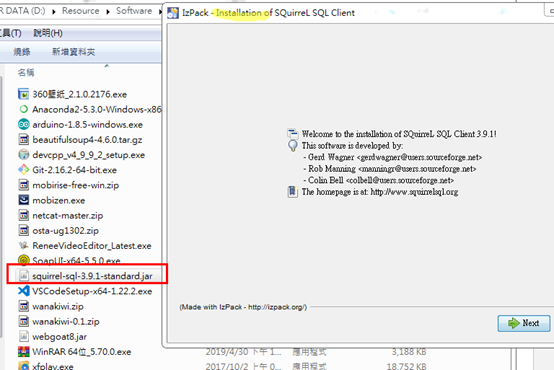Select the wanakiwi.zip archive icon
The height and width of the screenshot is (370, 554).
tap(24, 306)
